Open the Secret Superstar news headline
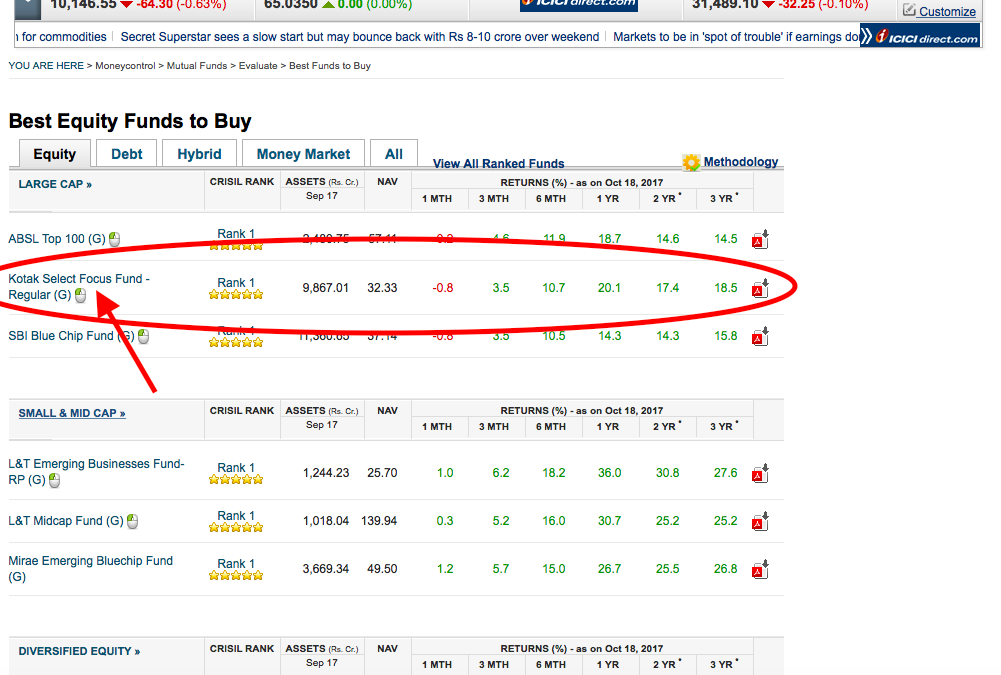 [x=359, y=37]
